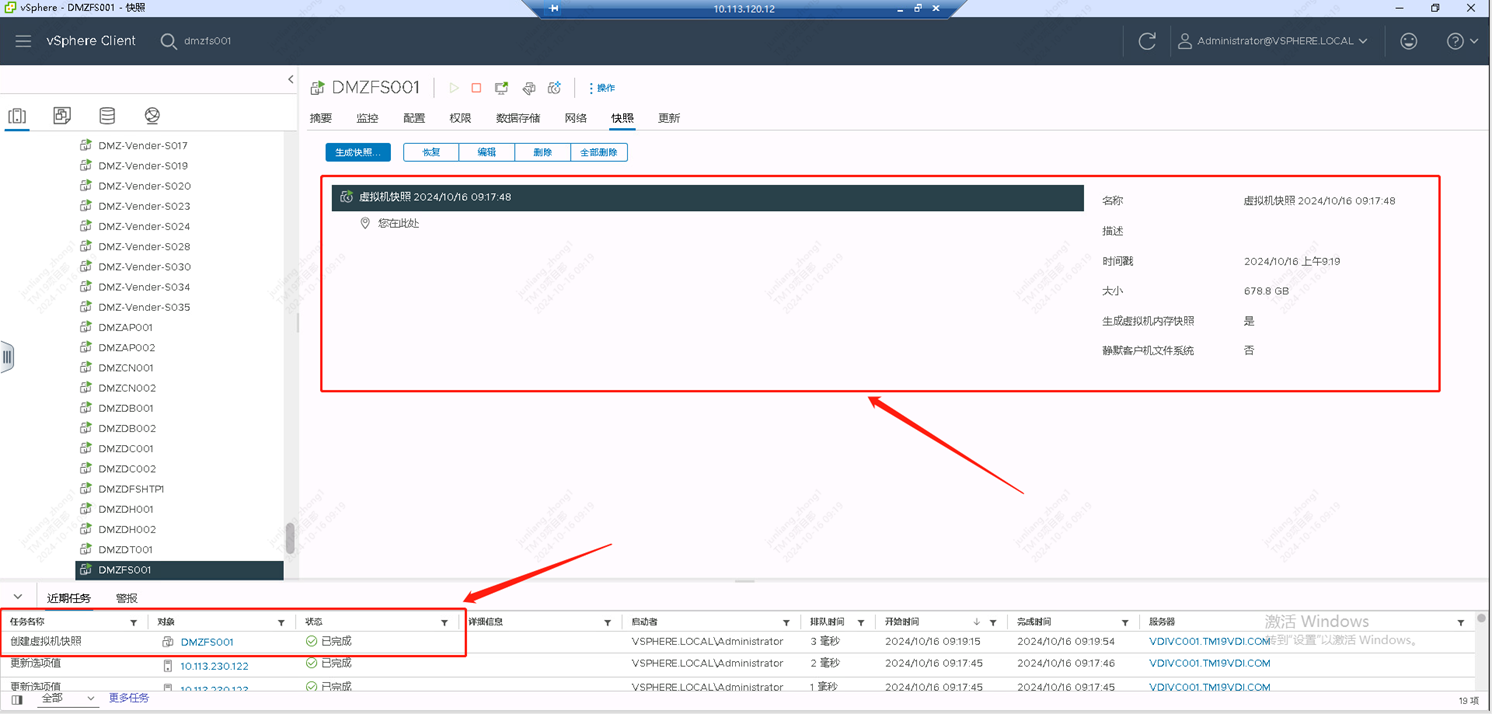
Task: Open the Networking inventory view icon
Action: point(152,116)
